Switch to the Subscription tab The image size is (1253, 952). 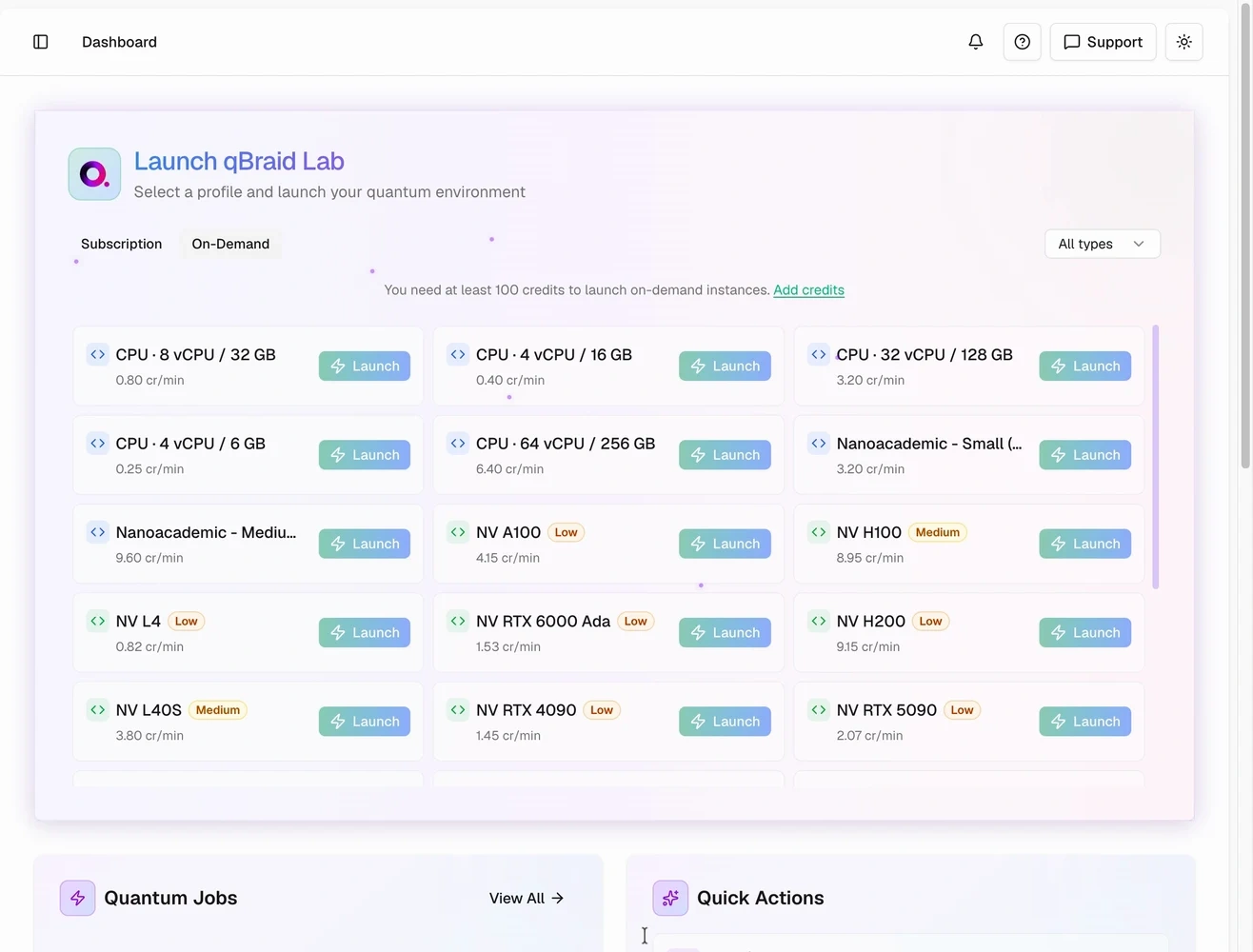121,244
